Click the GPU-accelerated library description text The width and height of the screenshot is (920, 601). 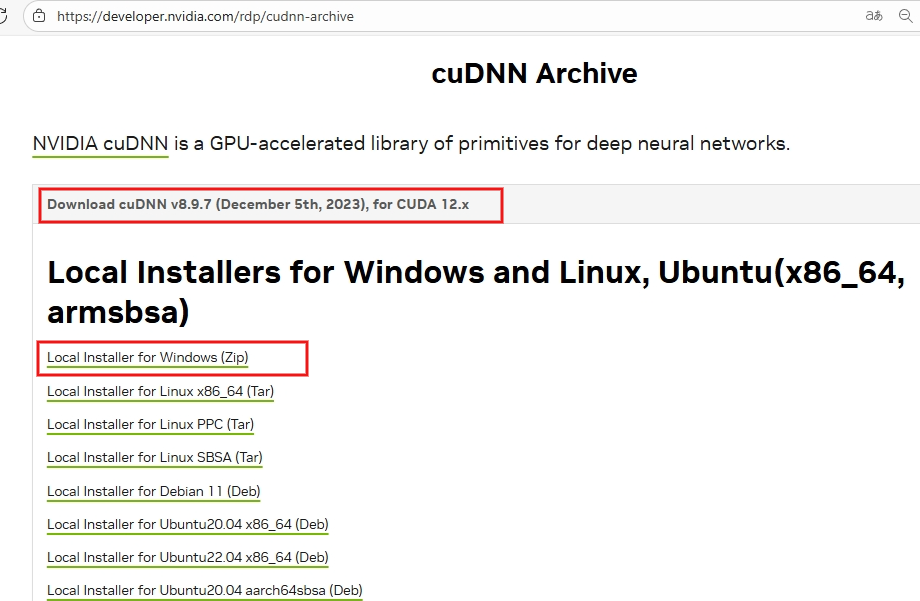pos(482,144)
